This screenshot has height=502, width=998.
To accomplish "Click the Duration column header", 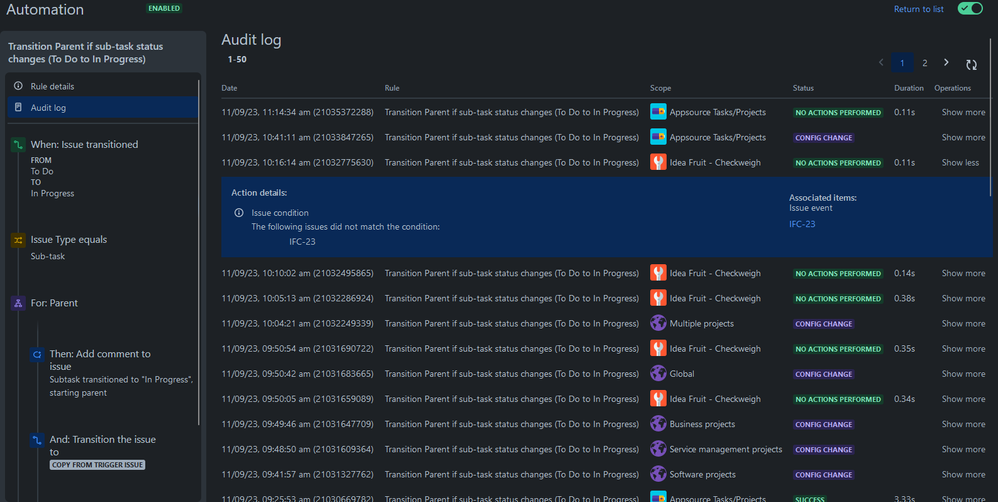I will 909,88.
